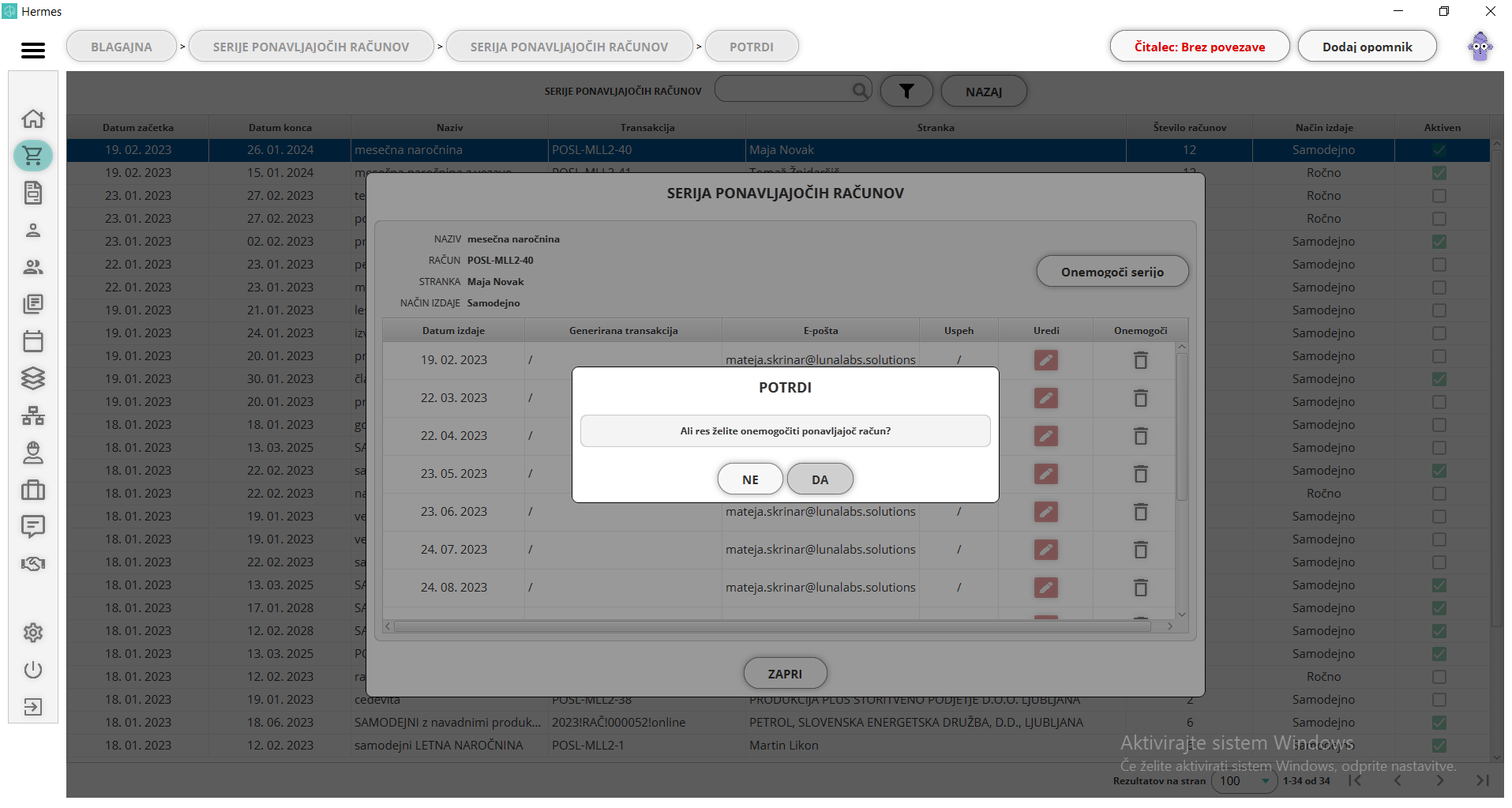Delete the 23. 06. 2023 invoice row
Screen dimensions: 1512x808
pyautogui.click(x=1141, y=512)
